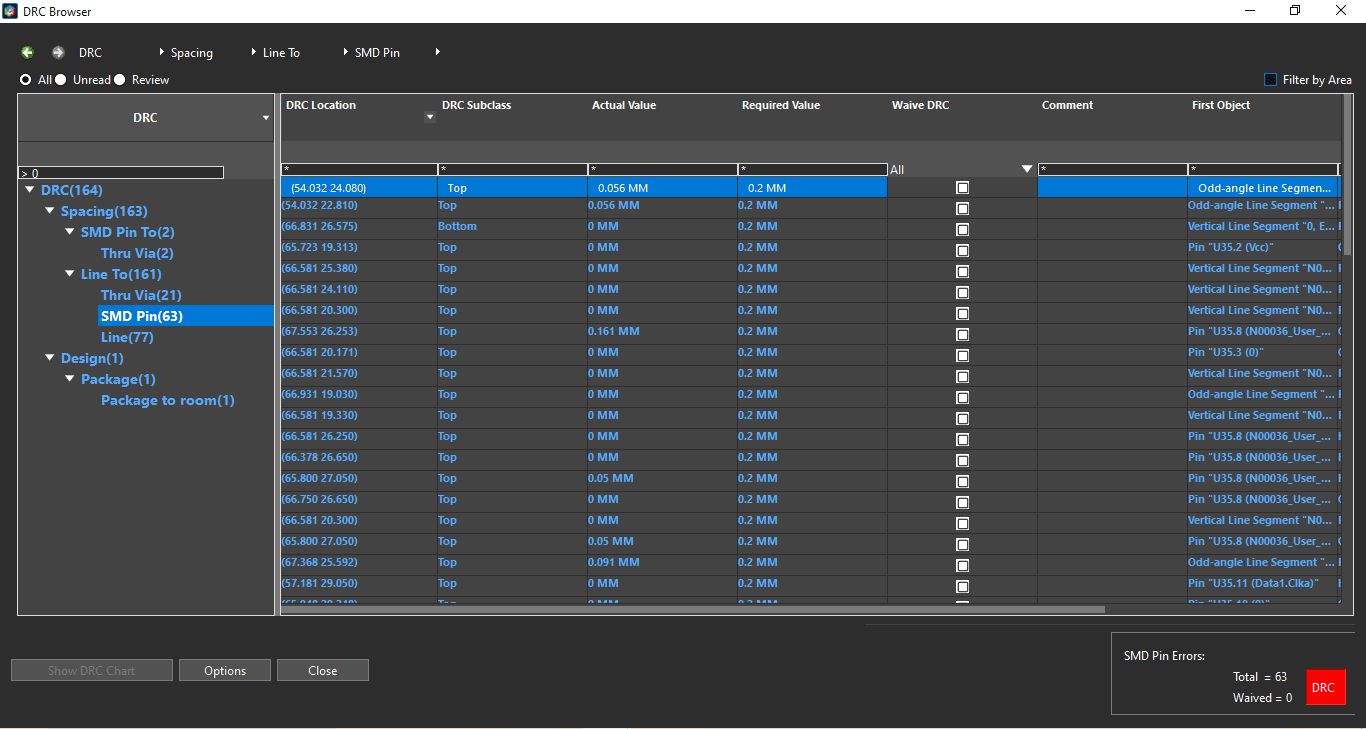Collapse the DRC(164) tree node
Screen dimensions: 1366x729
tap(30, 190)
